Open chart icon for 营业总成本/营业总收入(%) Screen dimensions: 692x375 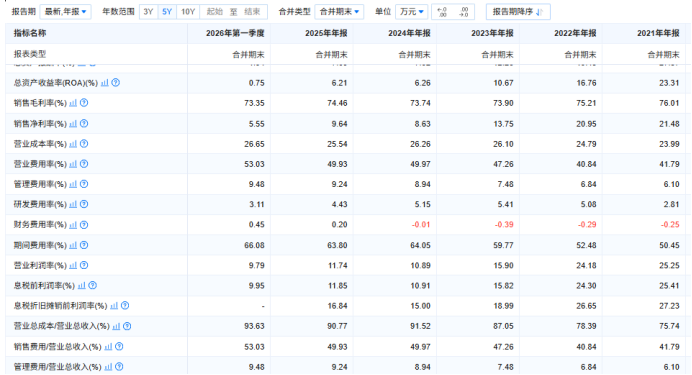point(116,326)
